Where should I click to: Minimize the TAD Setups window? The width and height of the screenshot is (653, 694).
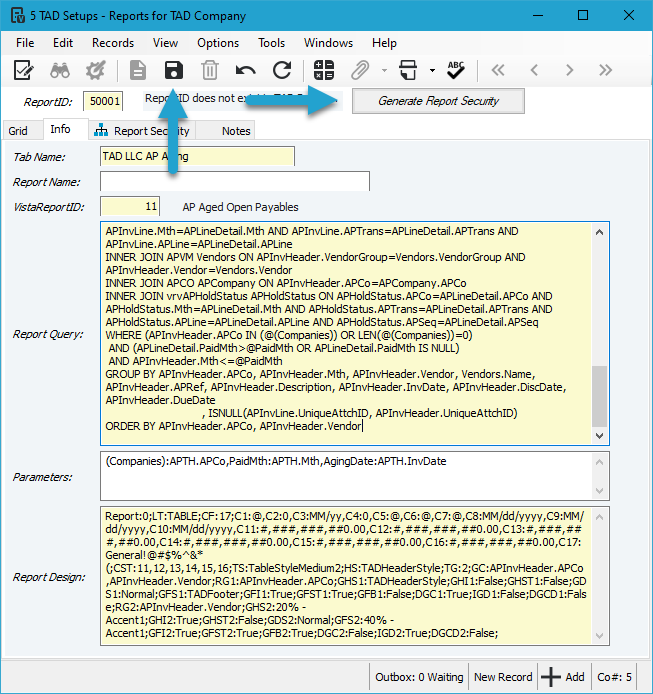[538, 15]
